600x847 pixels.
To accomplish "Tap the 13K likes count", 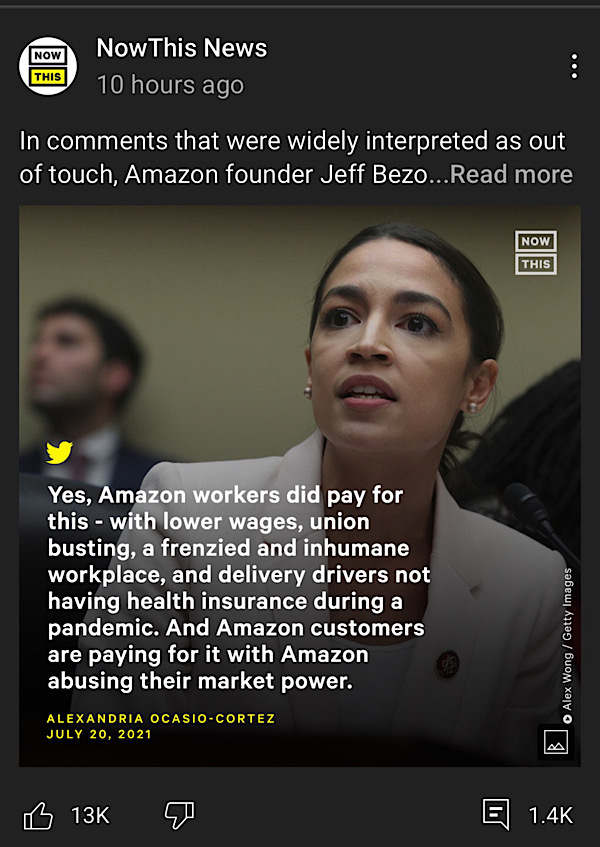I will click(x=90, y=815).
